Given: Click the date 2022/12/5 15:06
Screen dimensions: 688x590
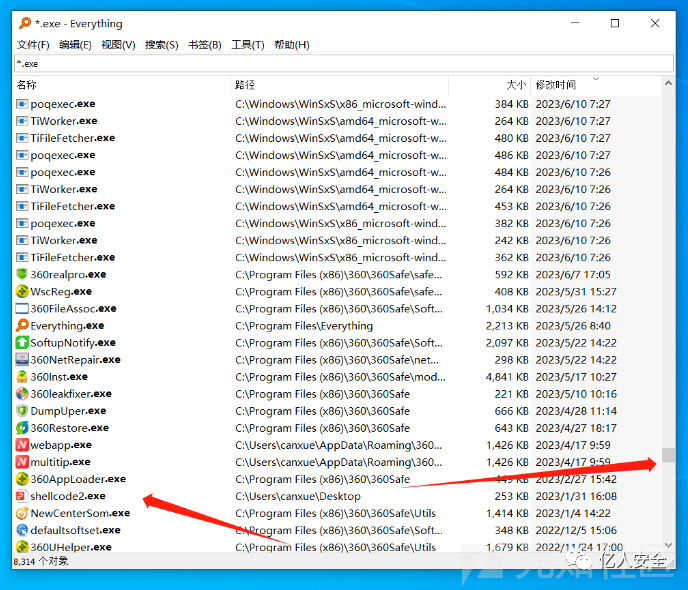Looking at the screenshot, I should pyautogui.click(x=576, y=530).
